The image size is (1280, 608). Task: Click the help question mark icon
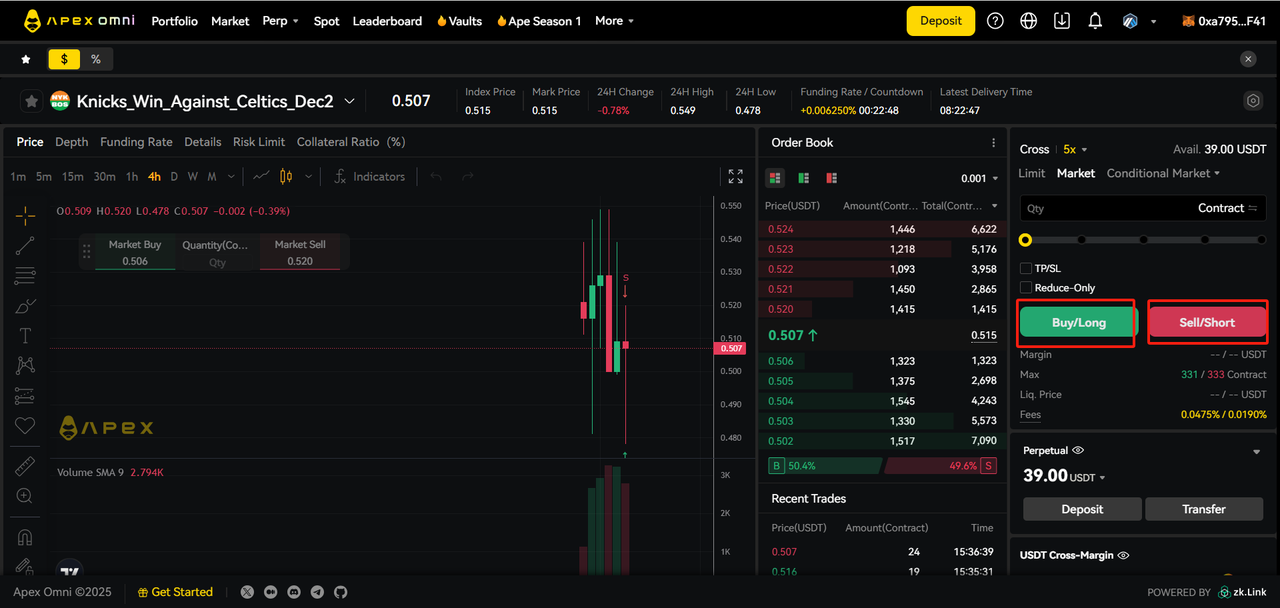point(995,21)
